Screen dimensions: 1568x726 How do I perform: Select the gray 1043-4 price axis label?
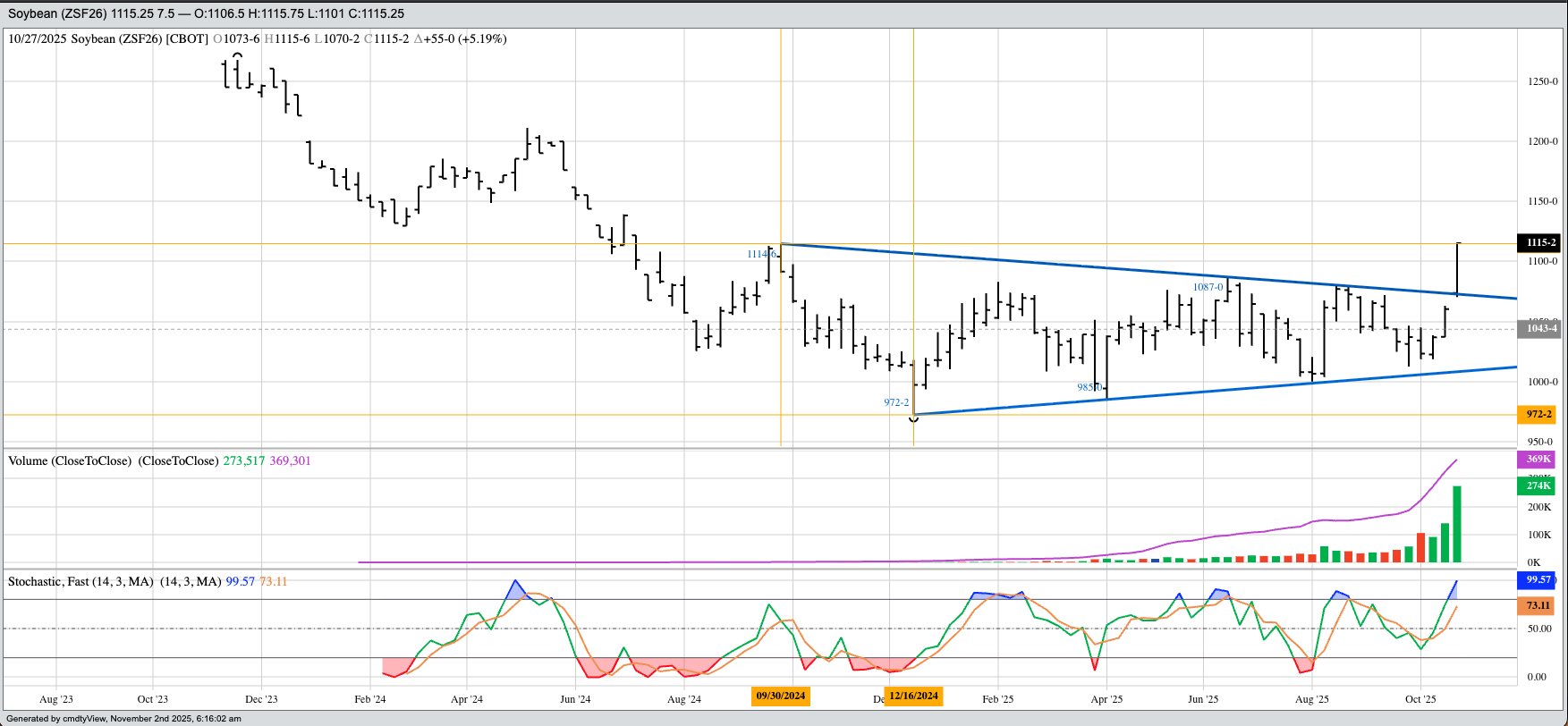[1541, 328]
